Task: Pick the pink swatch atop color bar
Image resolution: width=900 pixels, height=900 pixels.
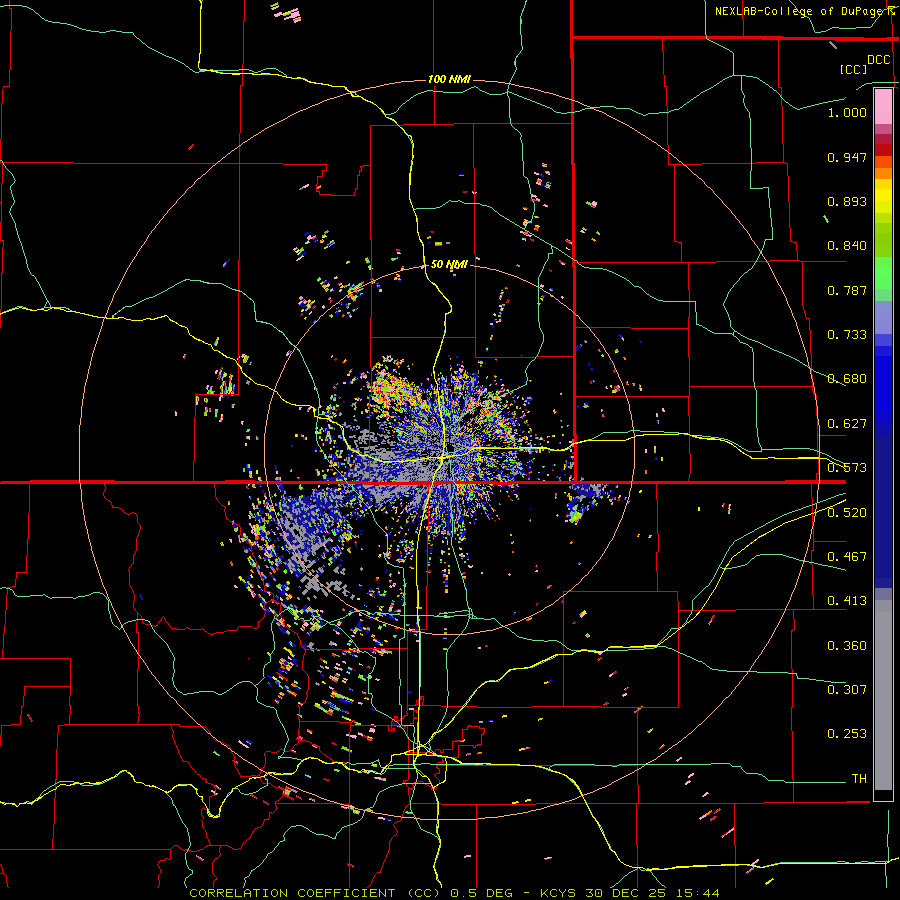Action: [x=883, y=106]
